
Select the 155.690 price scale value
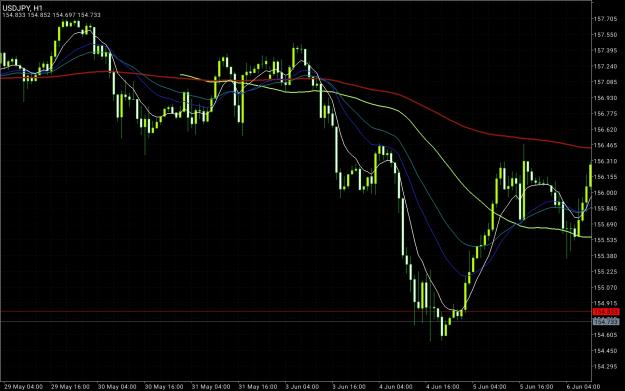pos(605,224)
